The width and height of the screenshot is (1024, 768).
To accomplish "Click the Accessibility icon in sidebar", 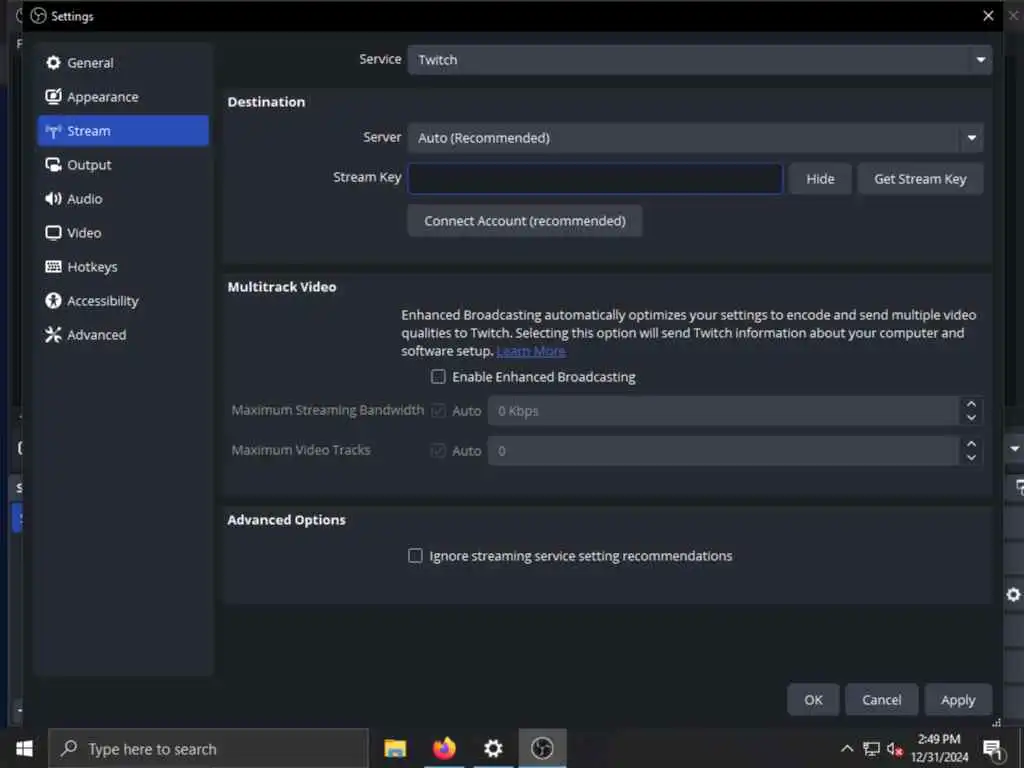I will (x=53, y=300).
